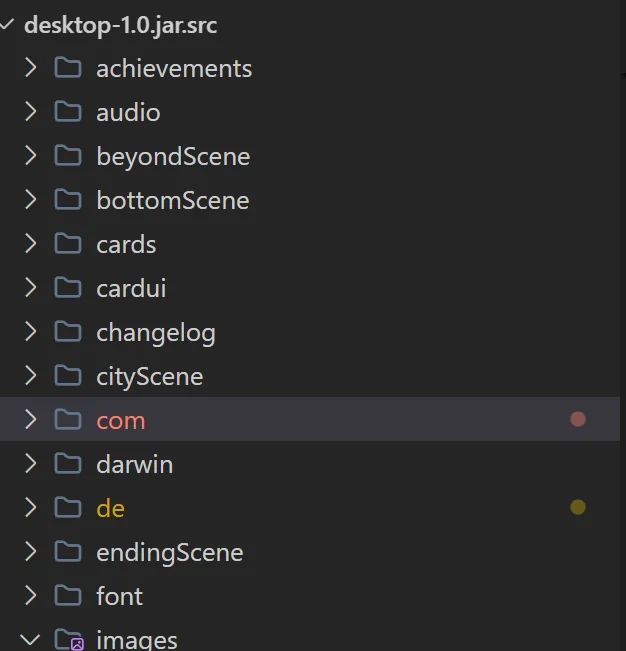Expand the com folder chevron
Viewport: 626px width, 651px height.
tap(31, 420)
